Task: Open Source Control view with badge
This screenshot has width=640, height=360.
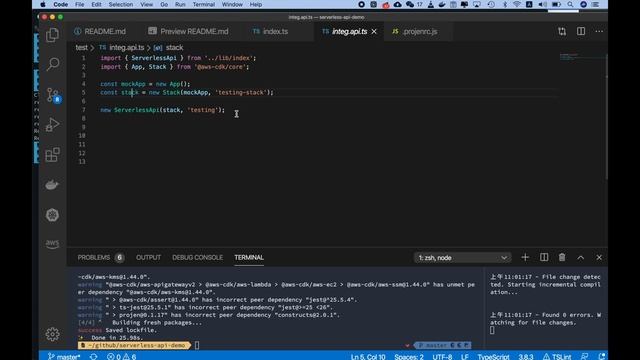Action: coord(53,95)
